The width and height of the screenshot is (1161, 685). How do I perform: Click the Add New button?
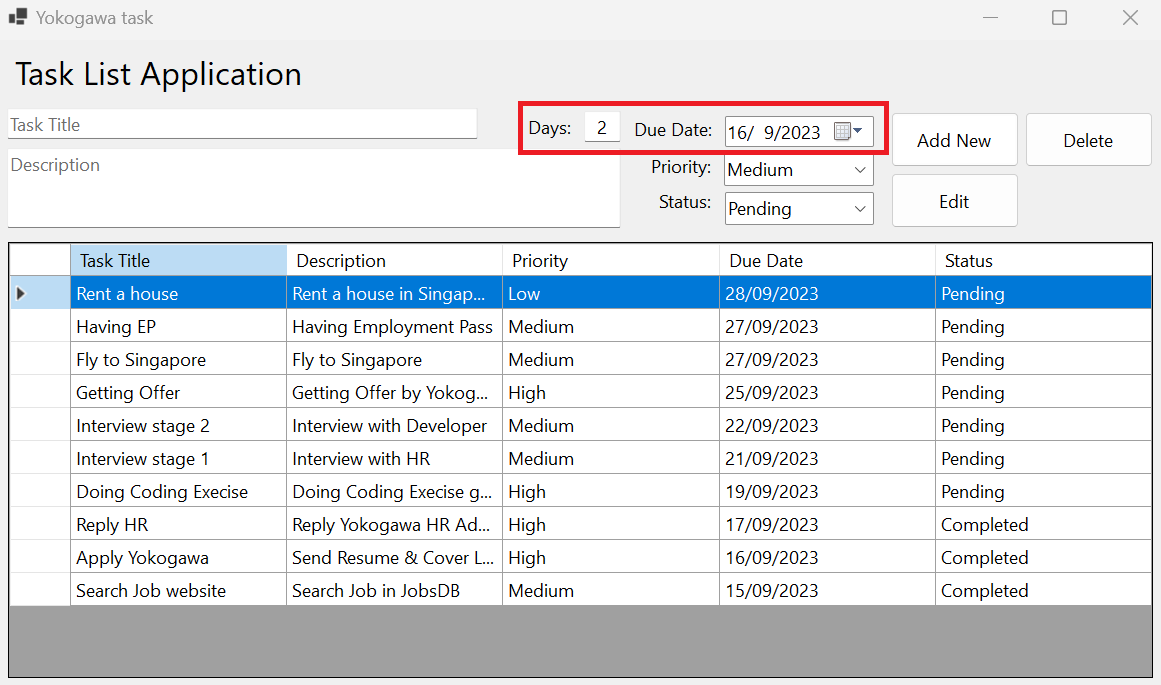954,139
